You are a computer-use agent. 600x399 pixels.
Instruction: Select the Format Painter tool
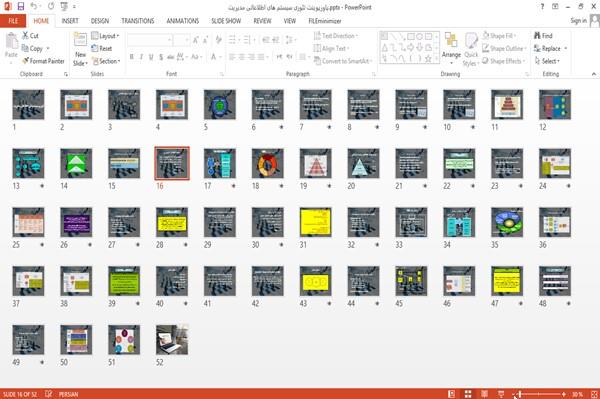coord(43,61)
